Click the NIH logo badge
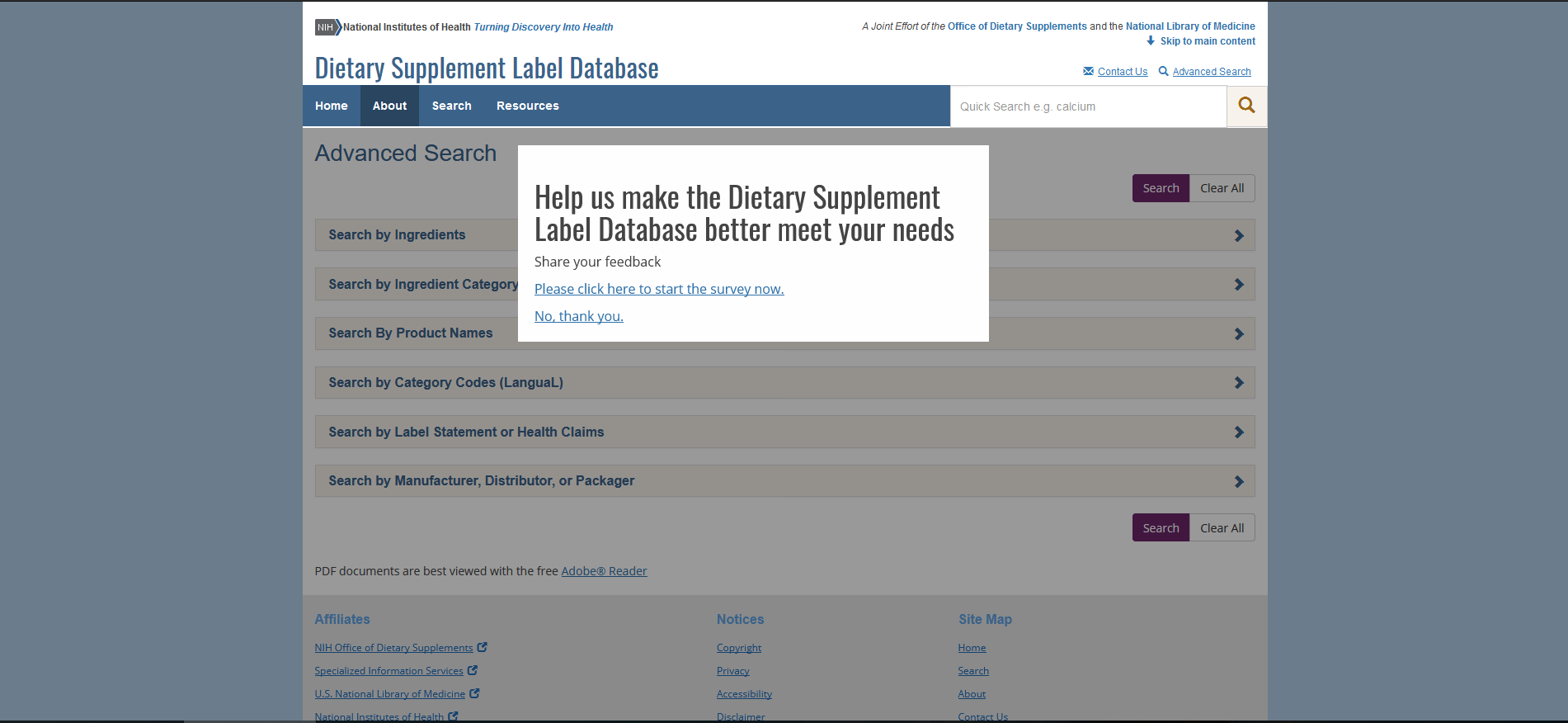 327,27
